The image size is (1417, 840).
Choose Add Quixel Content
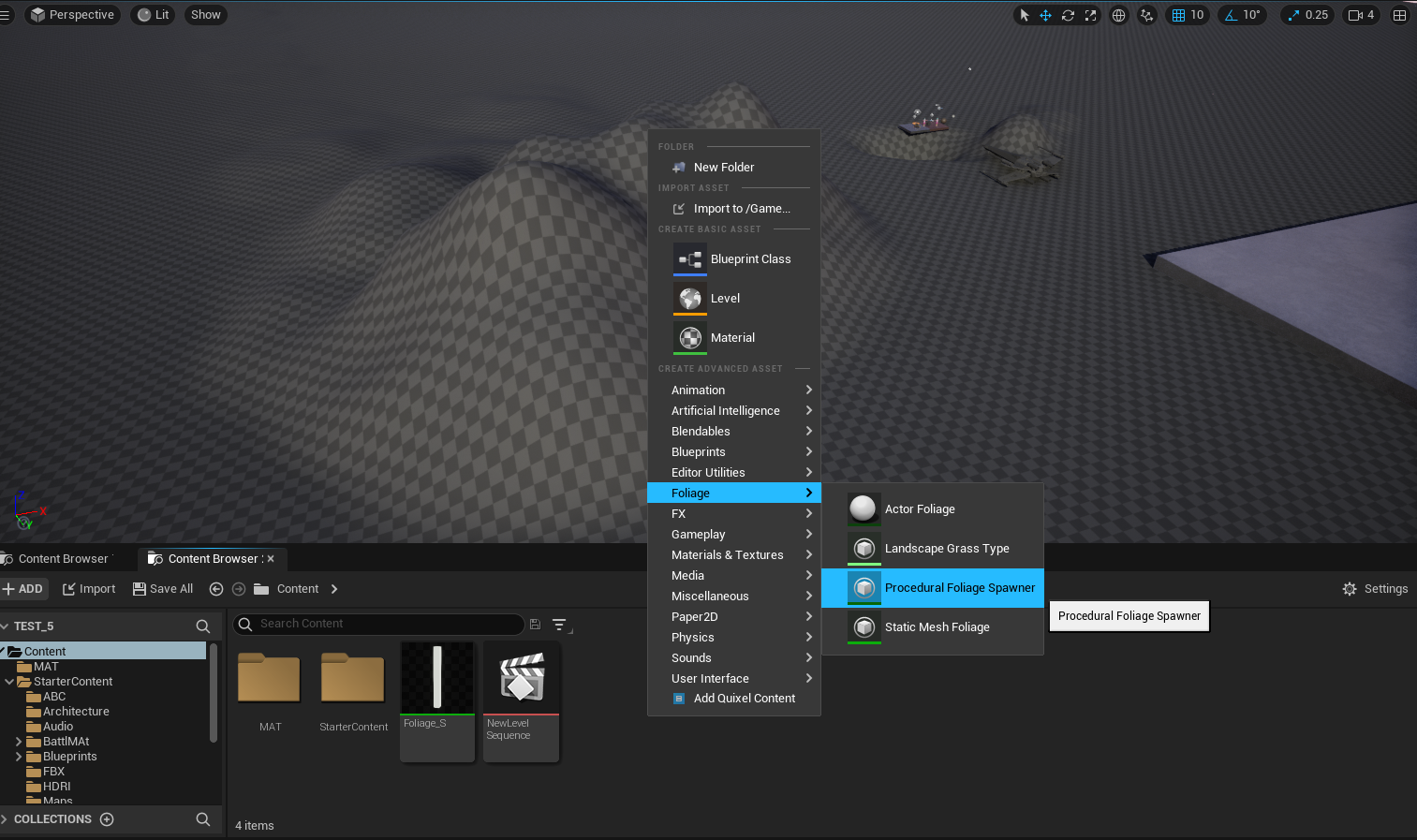pyautogui.click(x=734, y=699)
